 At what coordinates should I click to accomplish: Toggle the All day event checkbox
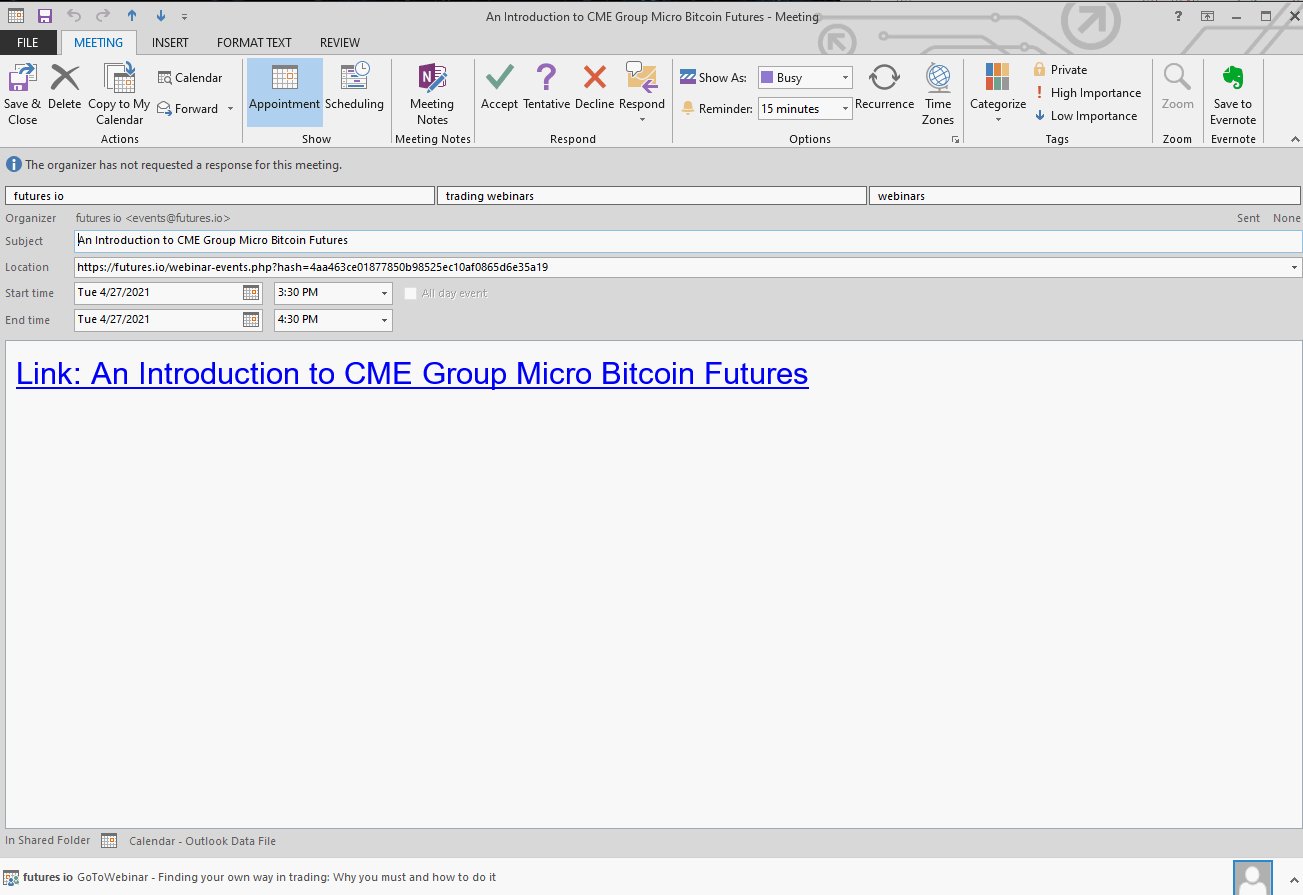click(x=410, y=293)
